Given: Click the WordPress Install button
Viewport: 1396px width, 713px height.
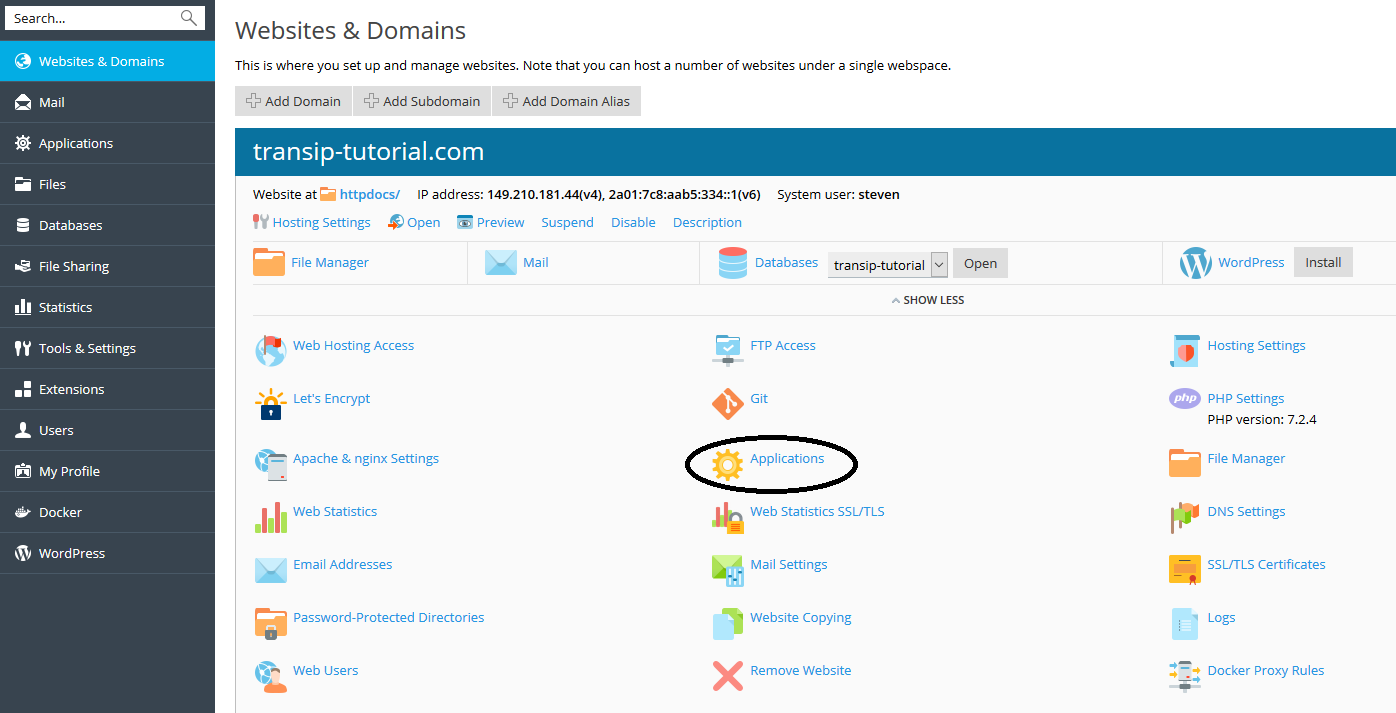Looking at the screenshot, I should pos(1323,262).
